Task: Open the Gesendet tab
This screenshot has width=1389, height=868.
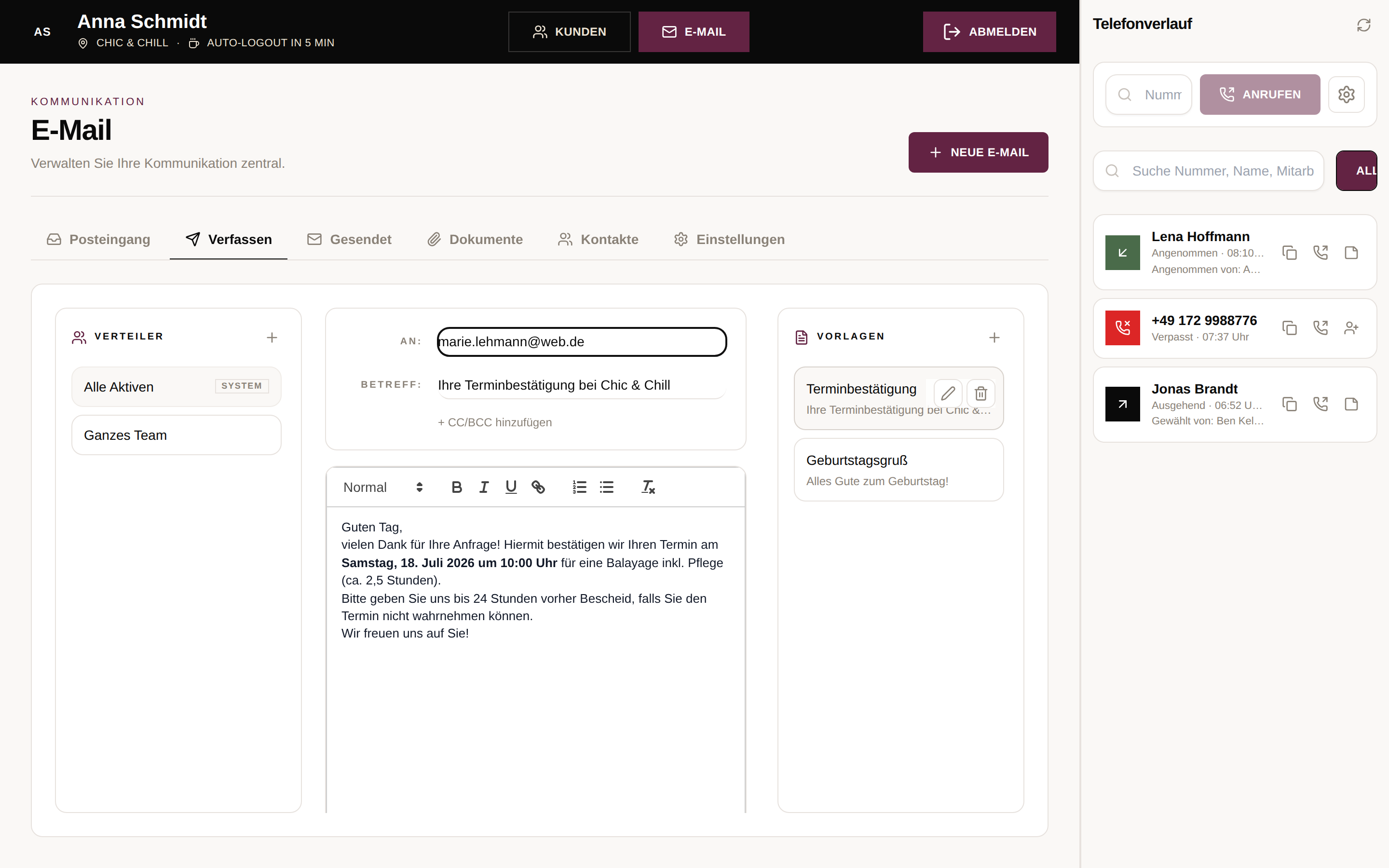Action: tap(349, 239)
